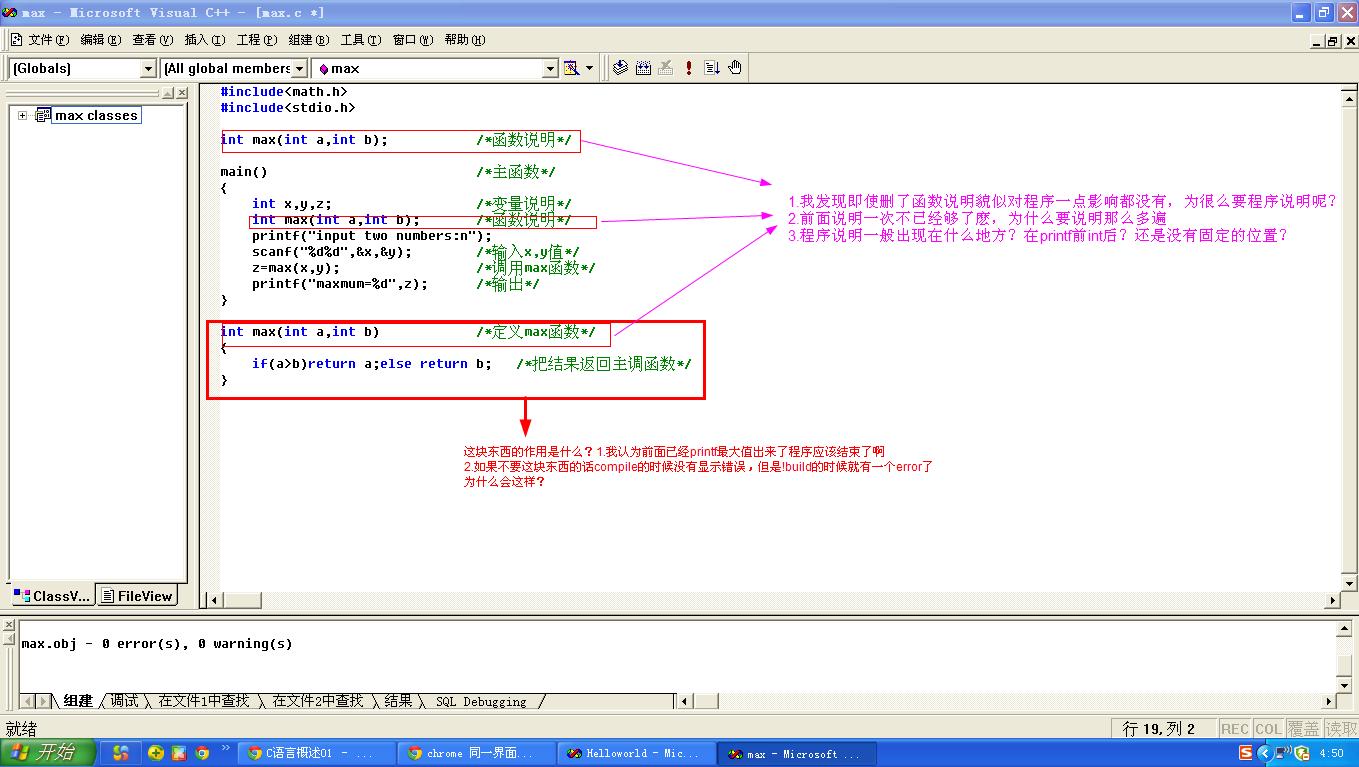Click the editor horizontal scrollbar right arrow

coord(1332,601)
